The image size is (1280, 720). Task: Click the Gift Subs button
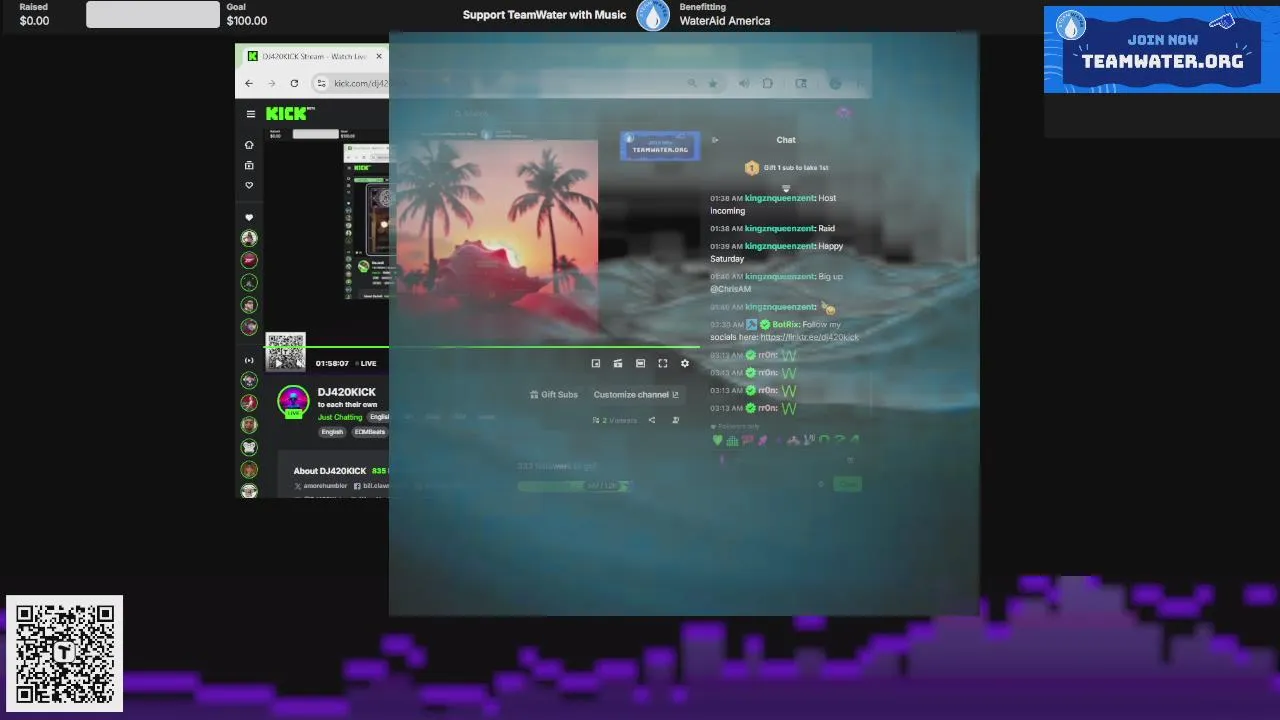tap(554, 395)
